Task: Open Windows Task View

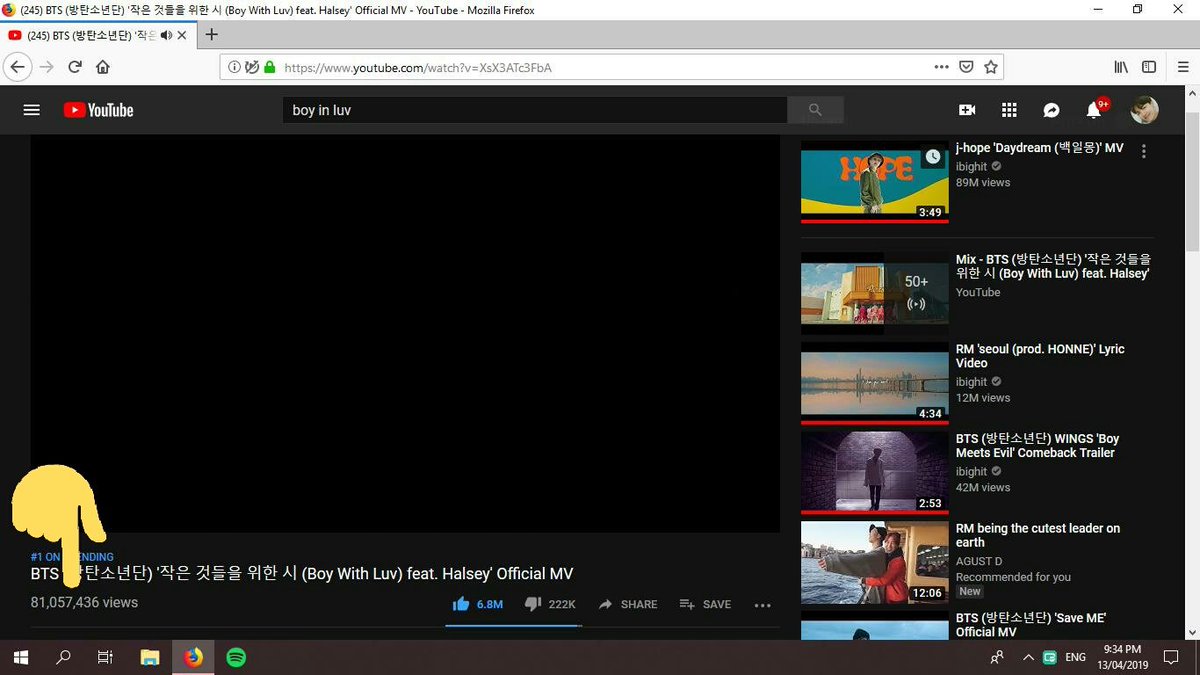Action: point(105,657)
